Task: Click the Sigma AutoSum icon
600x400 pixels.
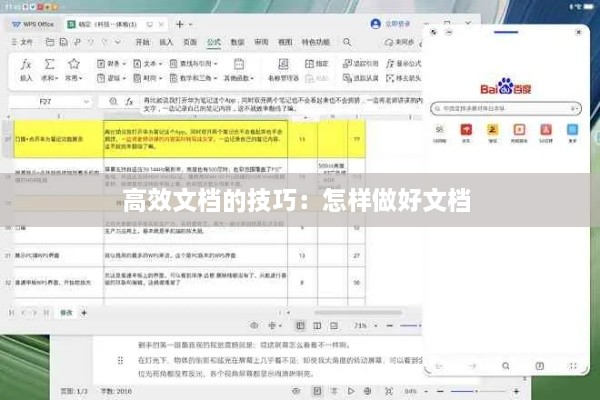Action: coord(49,64)
